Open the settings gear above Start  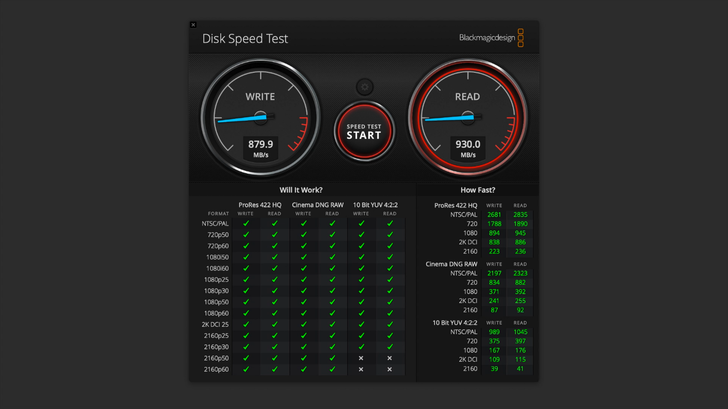[x=364, y=87]
